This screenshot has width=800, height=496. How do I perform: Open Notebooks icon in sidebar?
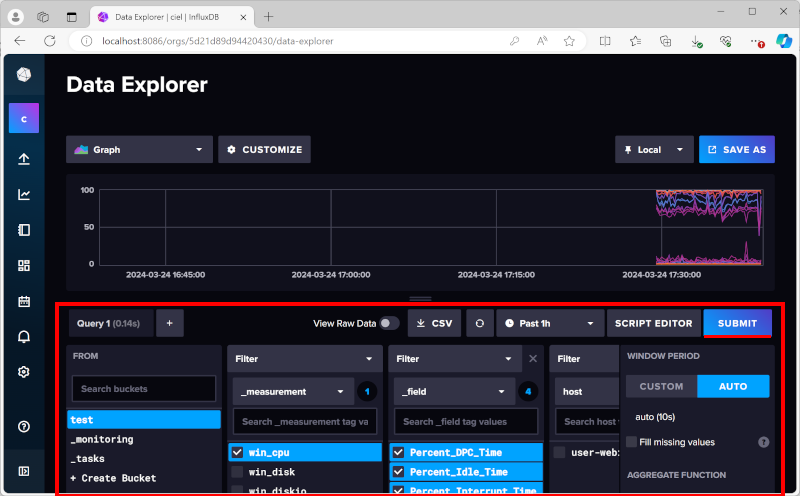click(23, 230)
